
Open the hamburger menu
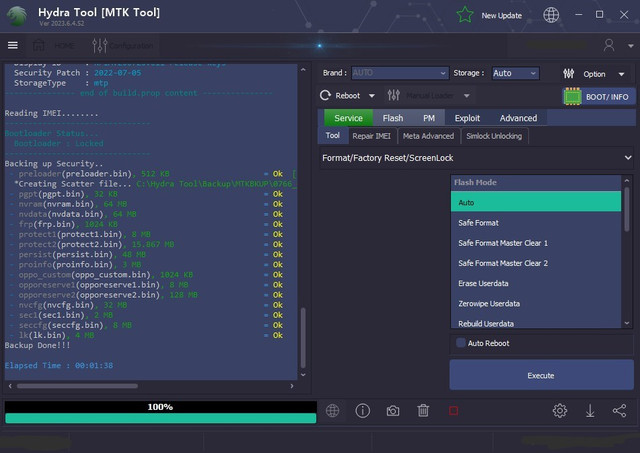(x=13, y=45)
